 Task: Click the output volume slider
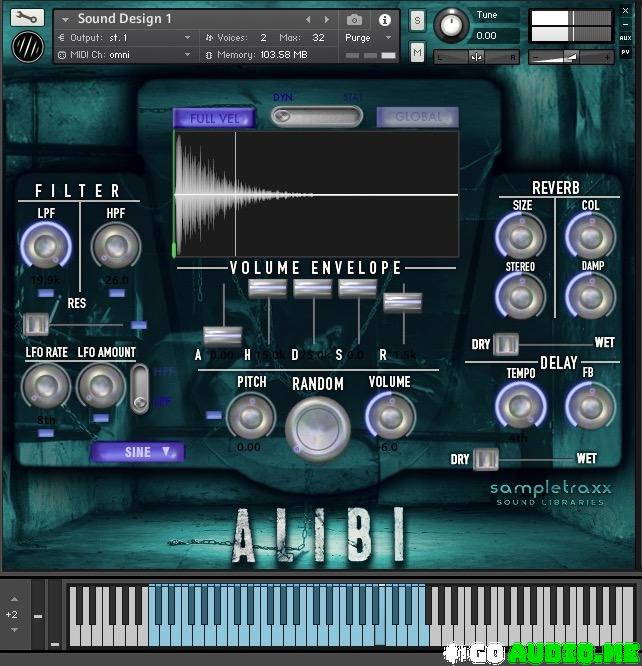571,57
